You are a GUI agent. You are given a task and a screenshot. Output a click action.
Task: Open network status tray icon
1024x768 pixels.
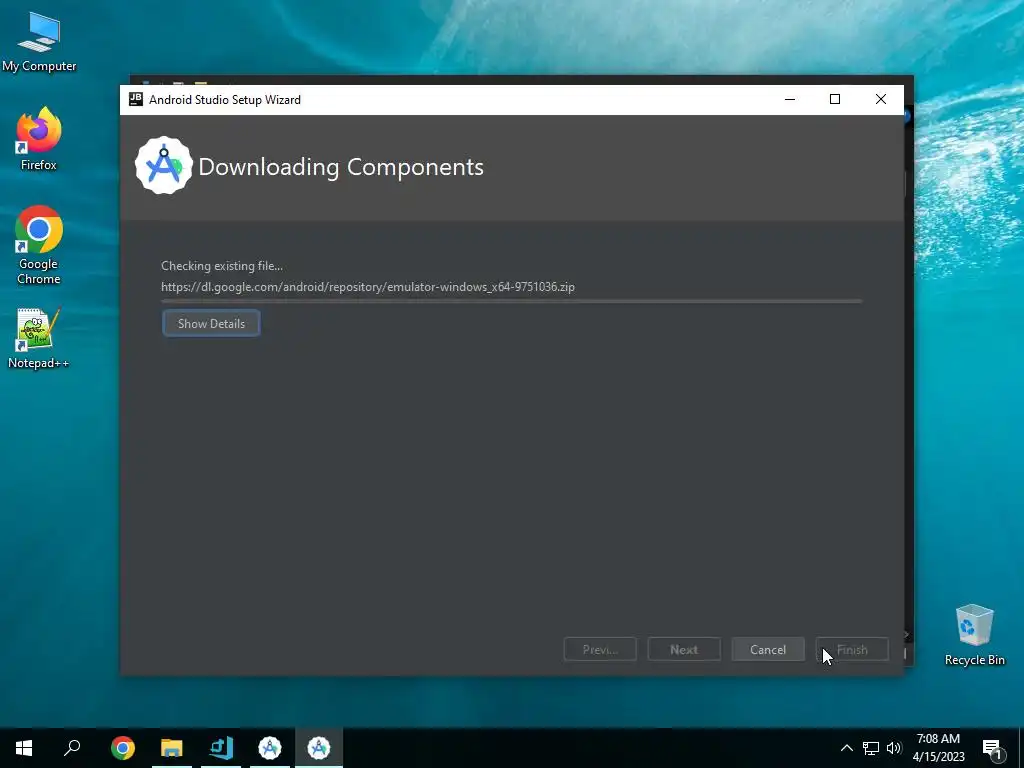[x=871, y=748]
